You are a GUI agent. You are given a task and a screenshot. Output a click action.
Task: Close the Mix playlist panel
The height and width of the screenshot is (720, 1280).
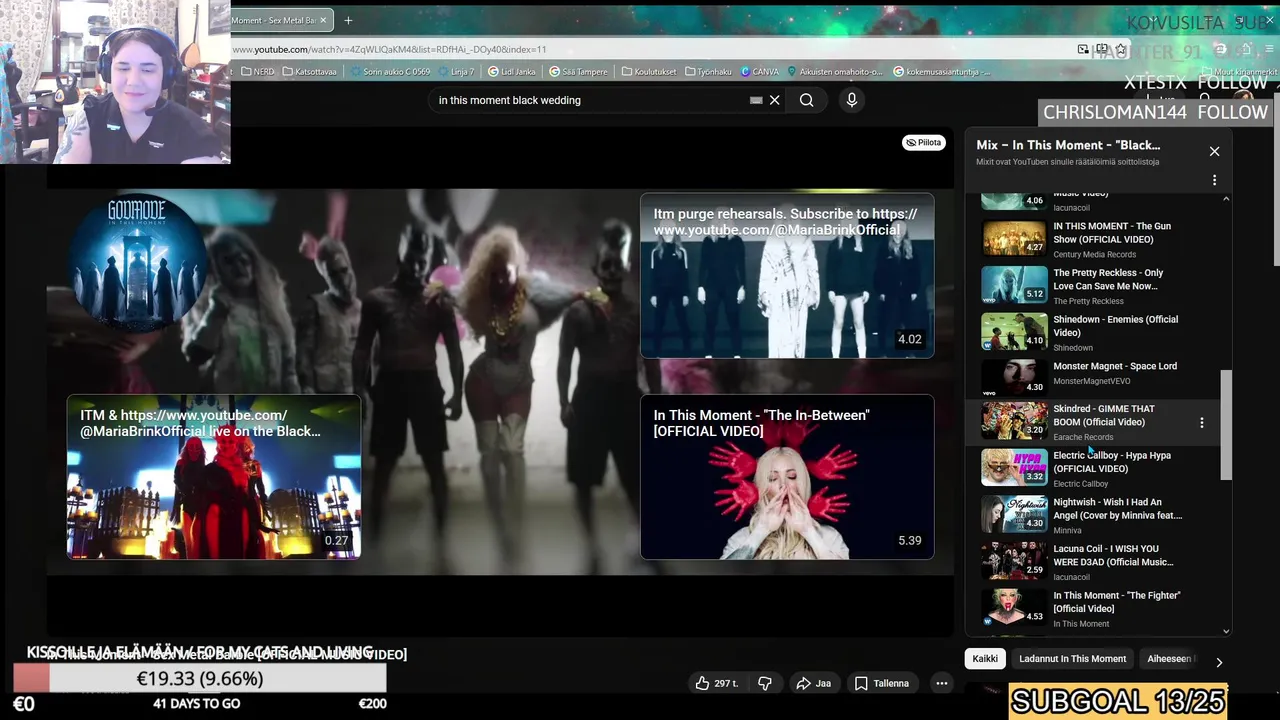(1214, 151)
